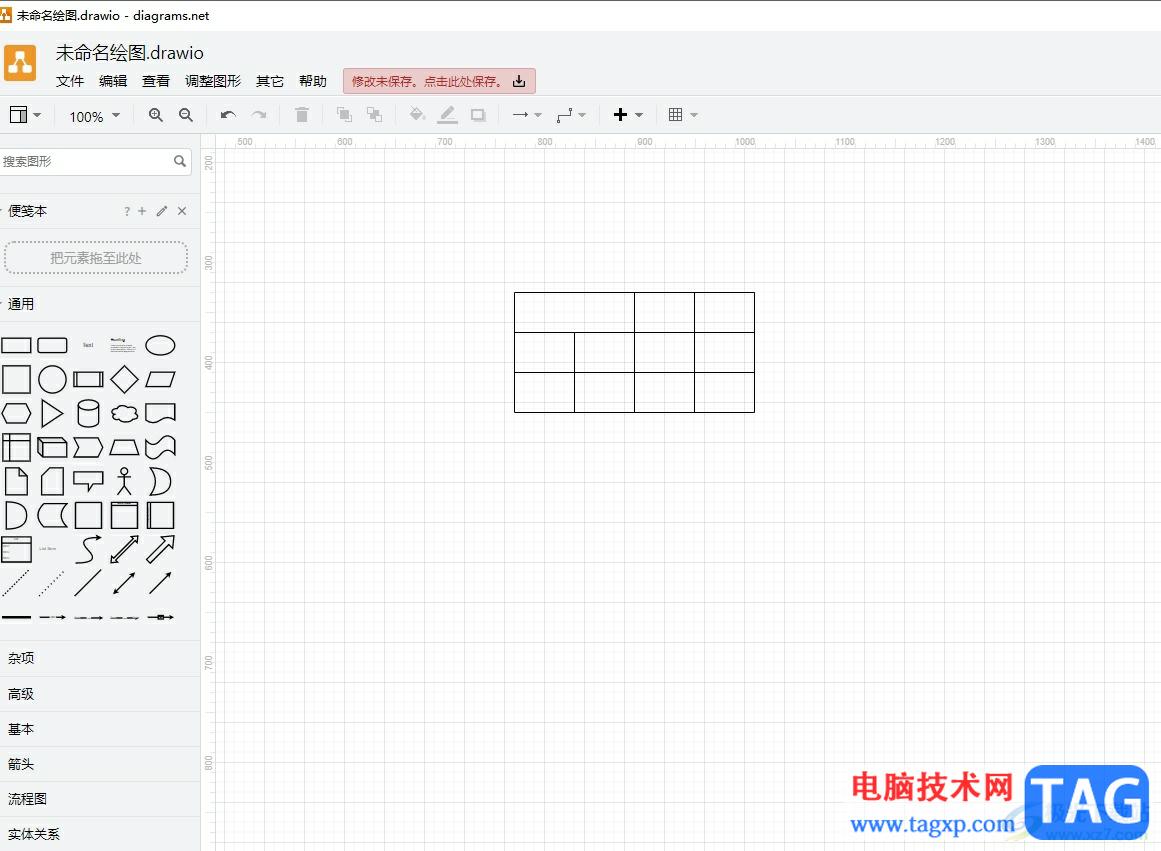Add to scratchpad with plus icon
The height and width of the screenshot is (851, 1161).
142,211
